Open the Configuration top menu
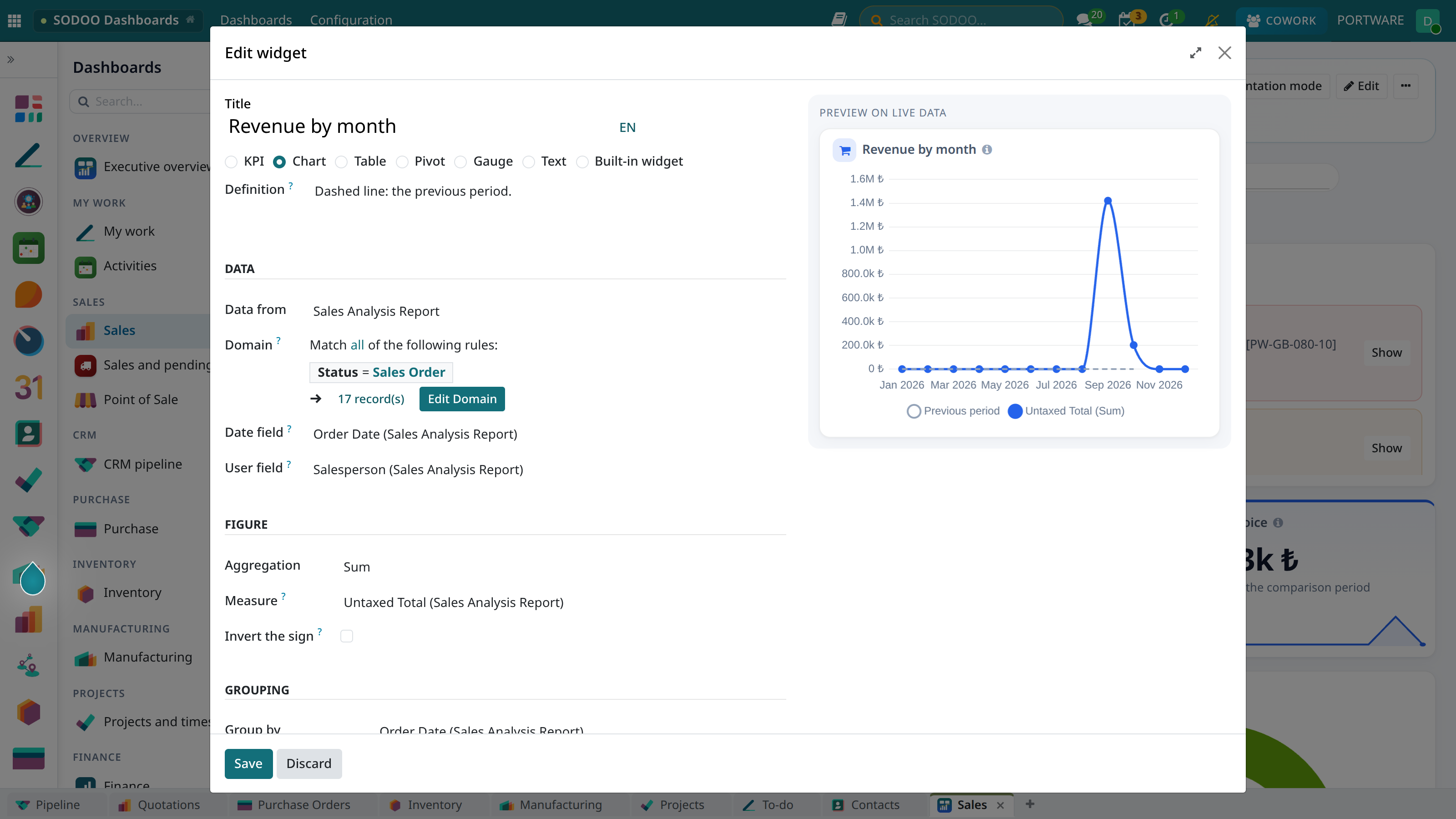The width and height of the screenshot is (1456, 819). [351, 20]
